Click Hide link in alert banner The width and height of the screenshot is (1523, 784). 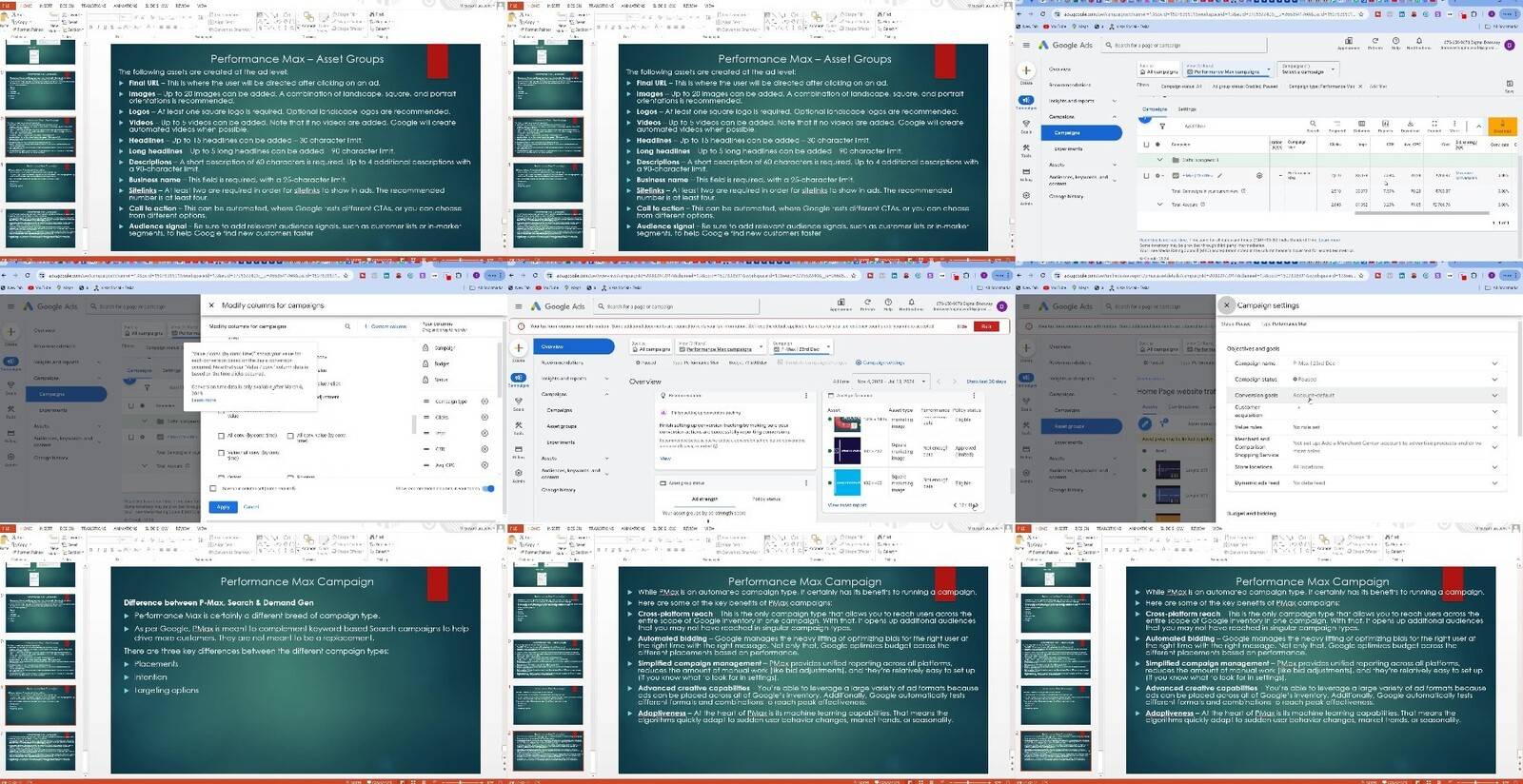click(961, 326)
